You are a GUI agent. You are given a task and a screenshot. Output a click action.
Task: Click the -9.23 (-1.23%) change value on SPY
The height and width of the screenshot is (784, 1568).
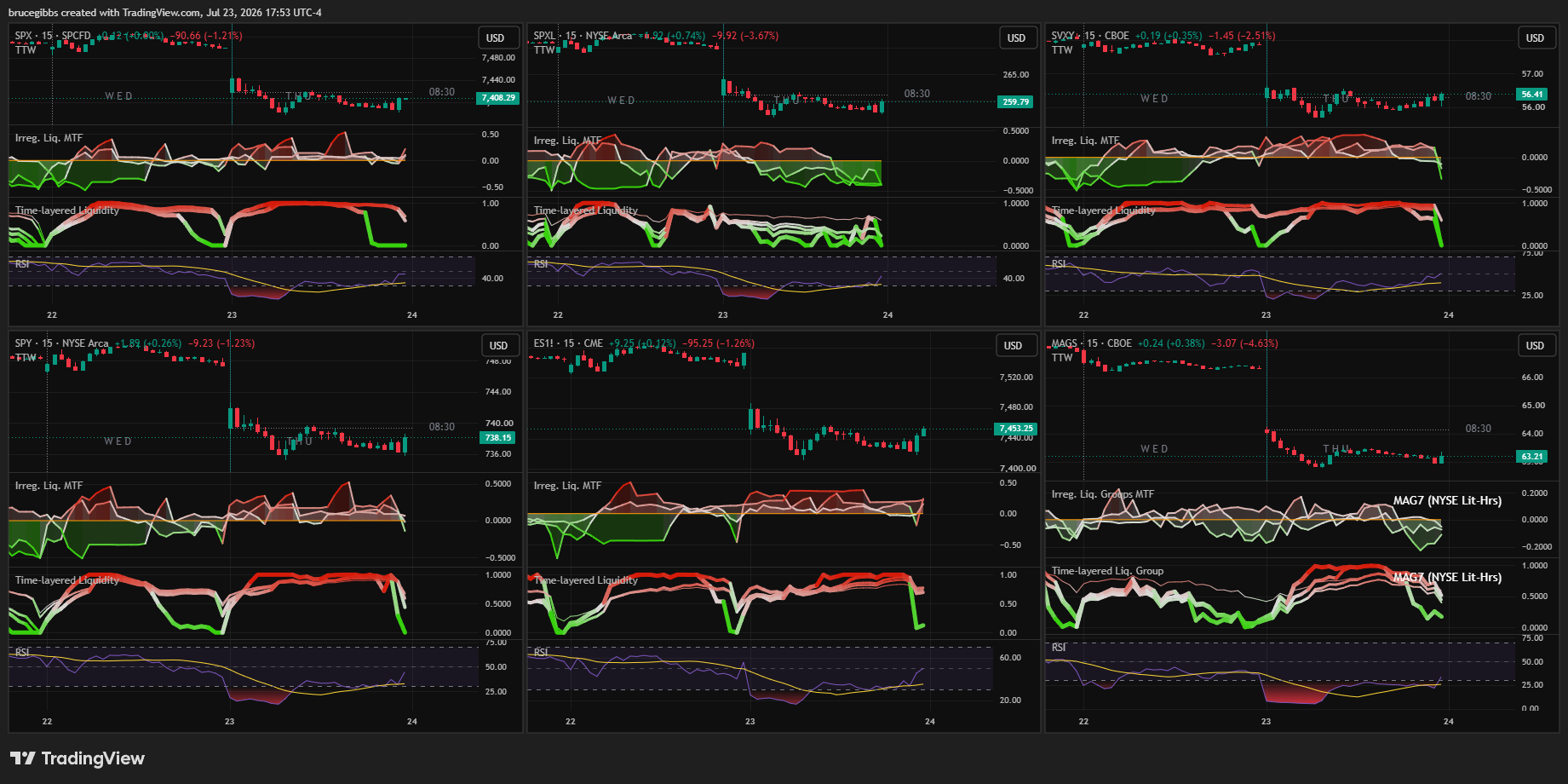coord(221,343)
